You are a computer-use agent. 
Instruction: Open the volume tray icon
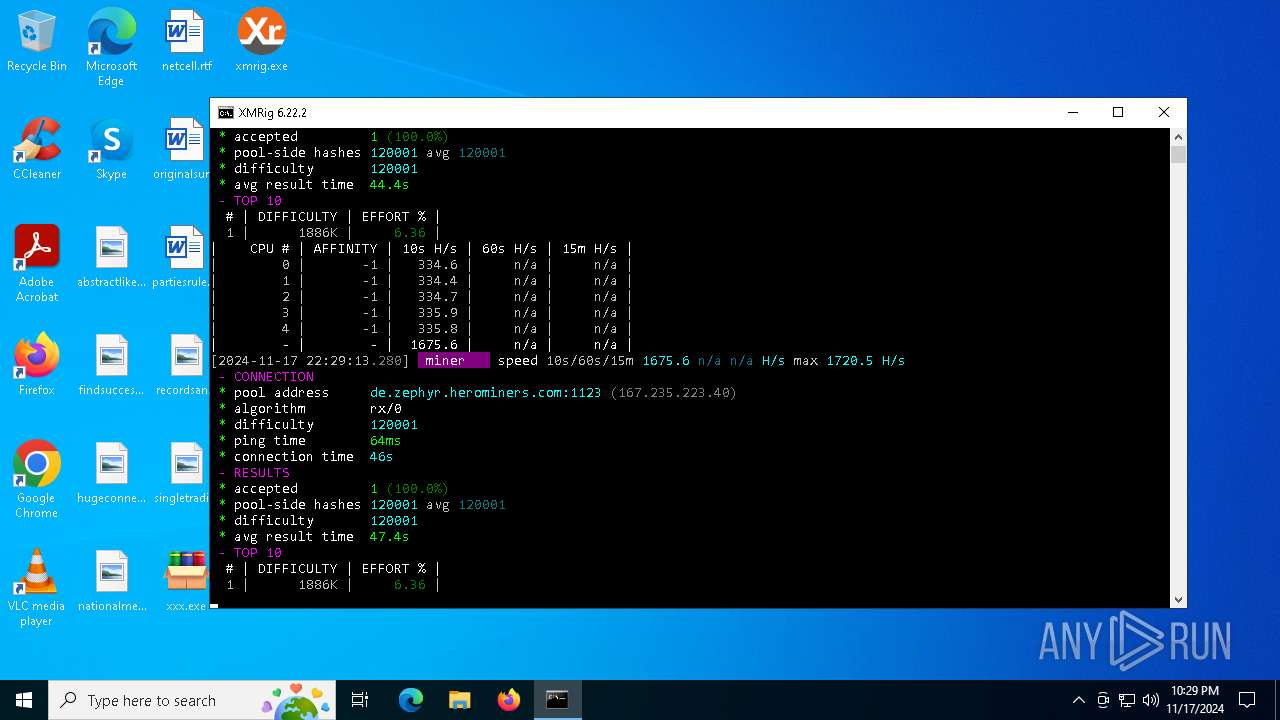(x=1151, y=700)
